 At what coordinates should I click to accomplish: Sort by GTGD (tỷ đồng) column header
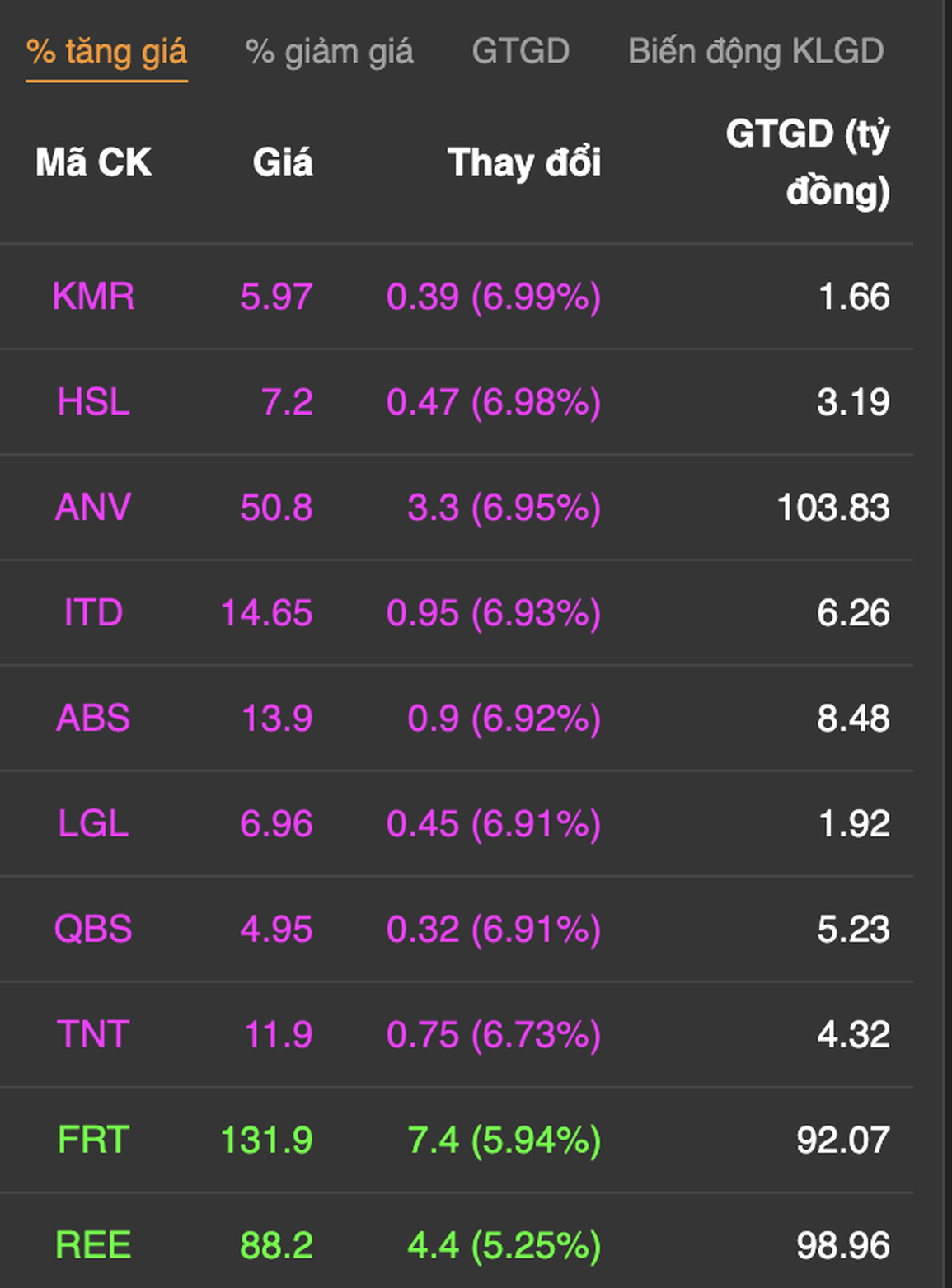[809, 162]
